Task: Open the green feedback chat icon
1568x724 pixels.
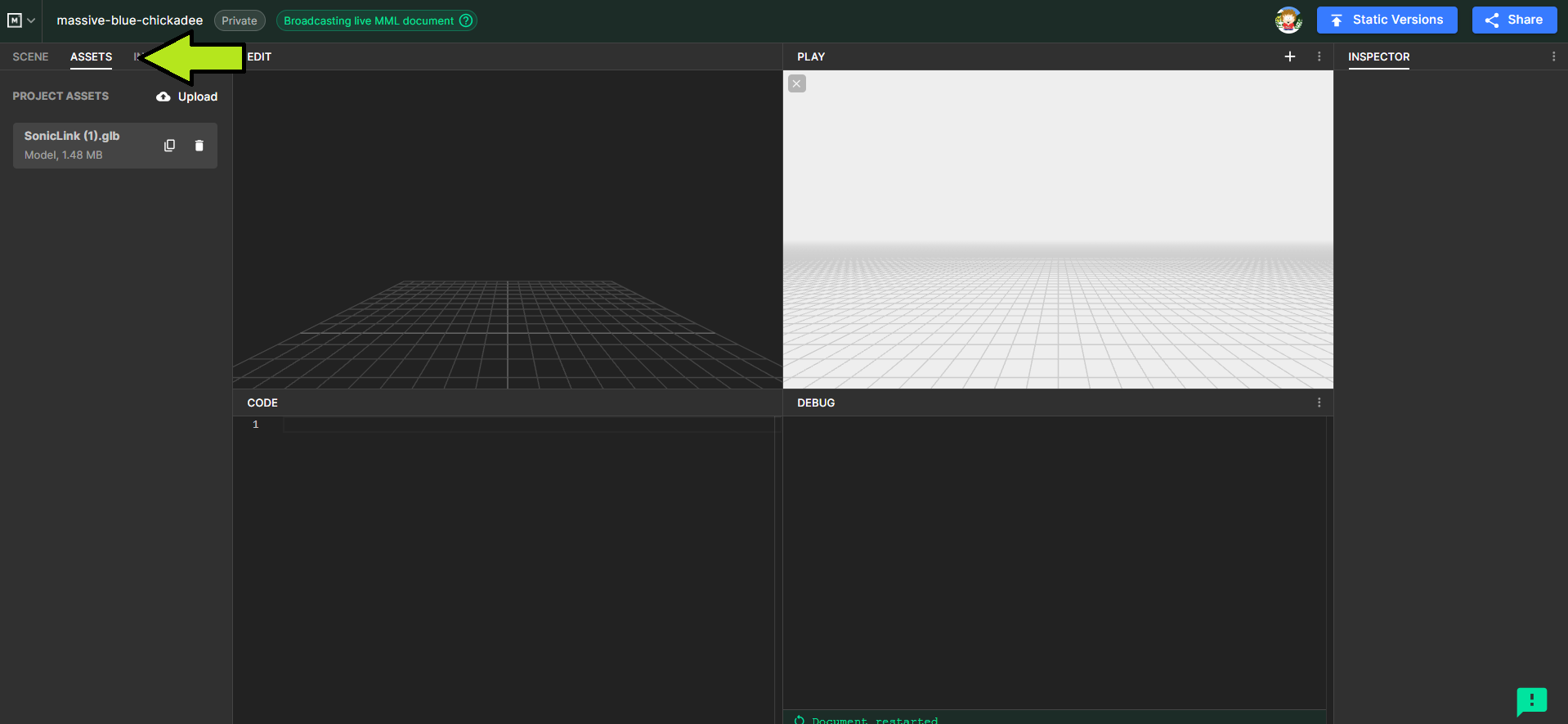Action: [1531, 701]
